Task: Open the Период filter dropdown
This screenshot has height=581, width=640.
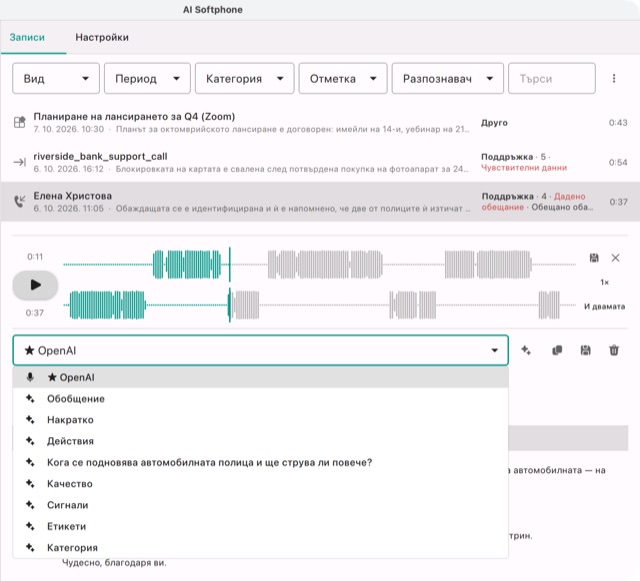Action: point(147,78)
